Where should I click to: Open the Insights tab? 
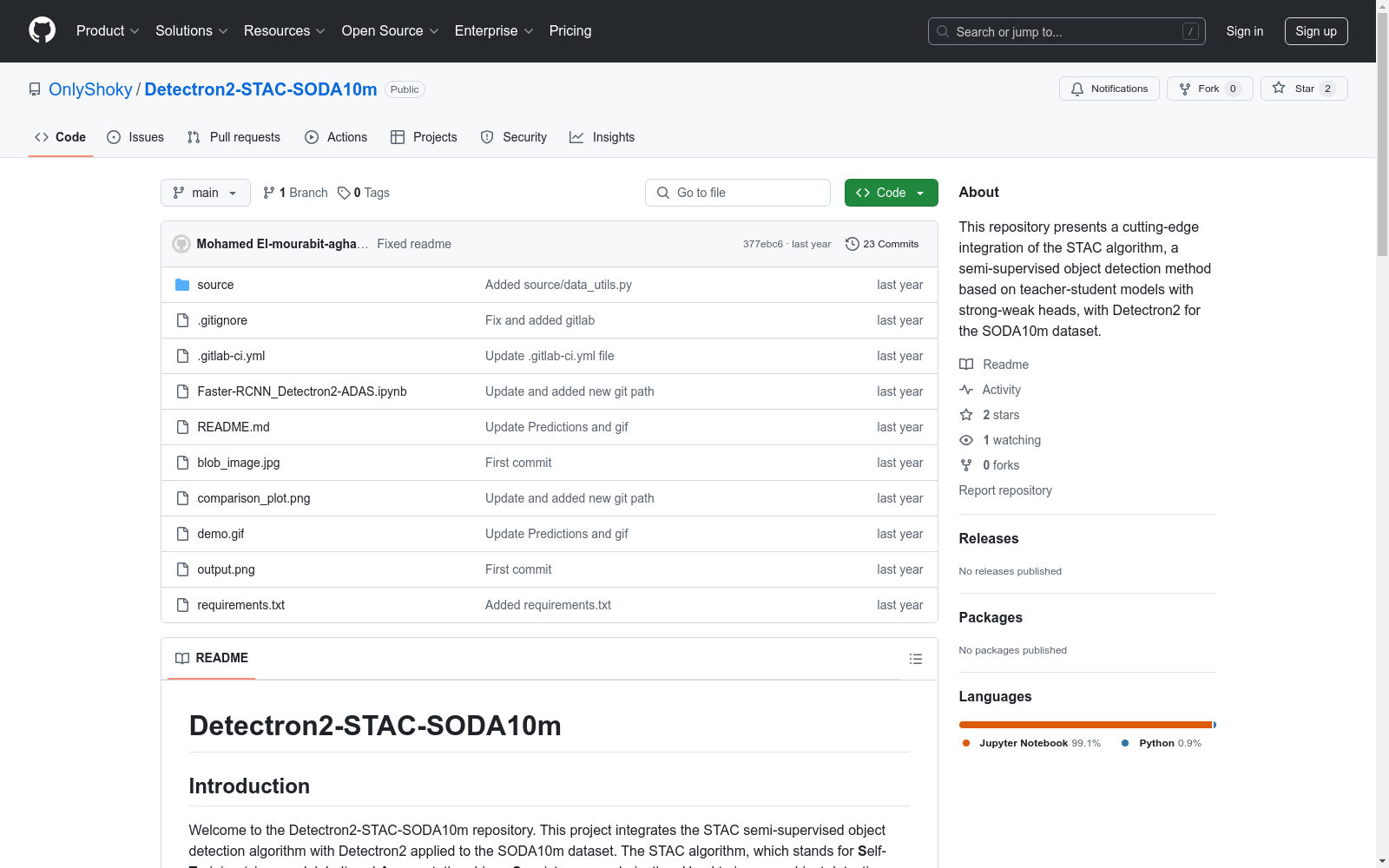(x=602, y=137)
